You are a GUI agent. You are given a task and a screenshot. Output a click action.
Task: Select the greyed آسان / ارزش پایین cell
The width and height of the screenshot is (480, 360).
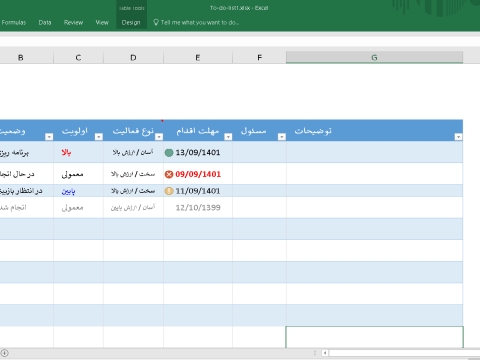133,207
